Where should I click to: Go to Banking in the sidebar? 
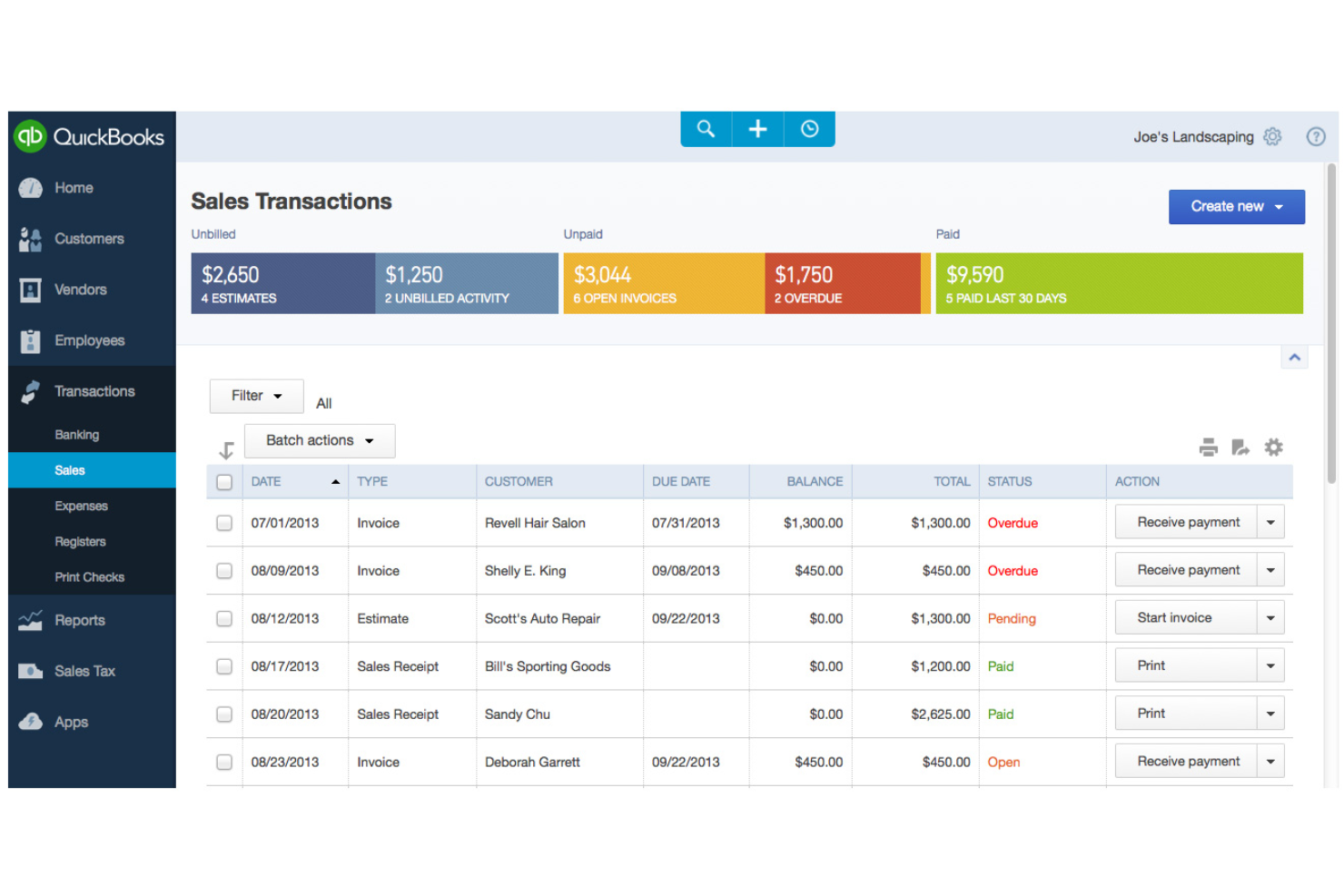coord(77,435)
